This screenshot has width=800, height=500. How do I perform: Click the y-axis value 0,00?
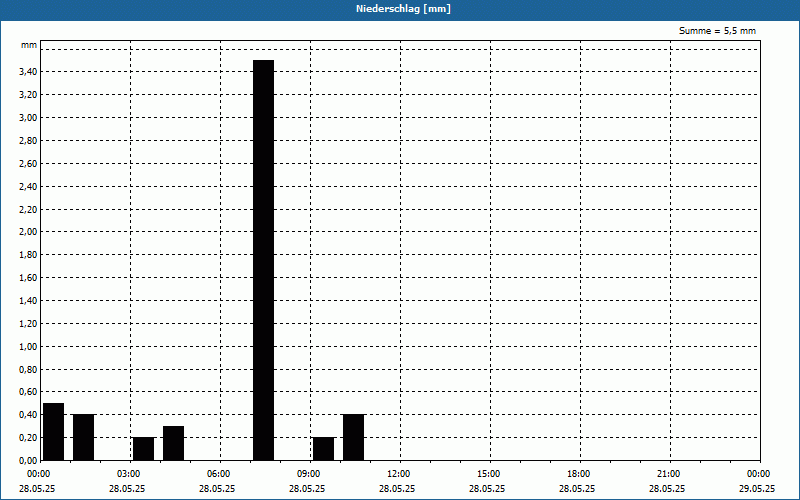pos(28,461)
